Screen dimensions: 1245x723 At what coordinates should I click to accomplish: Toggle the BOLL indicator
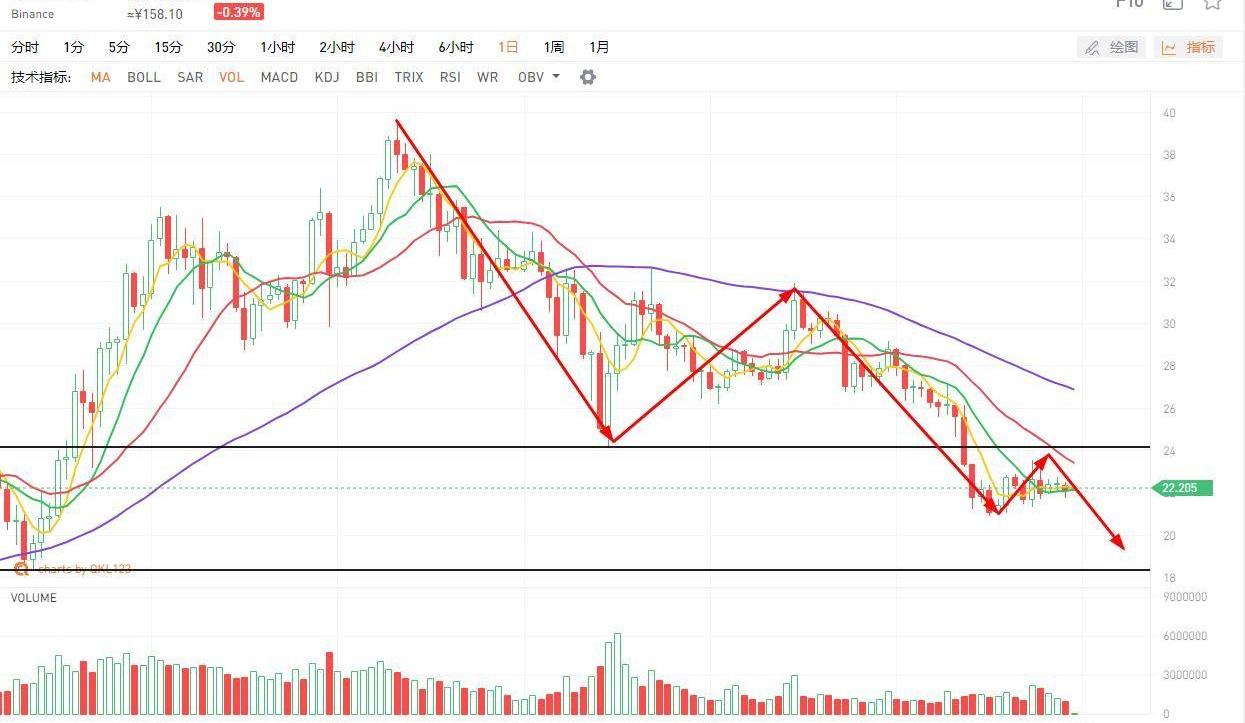point(144,77)
